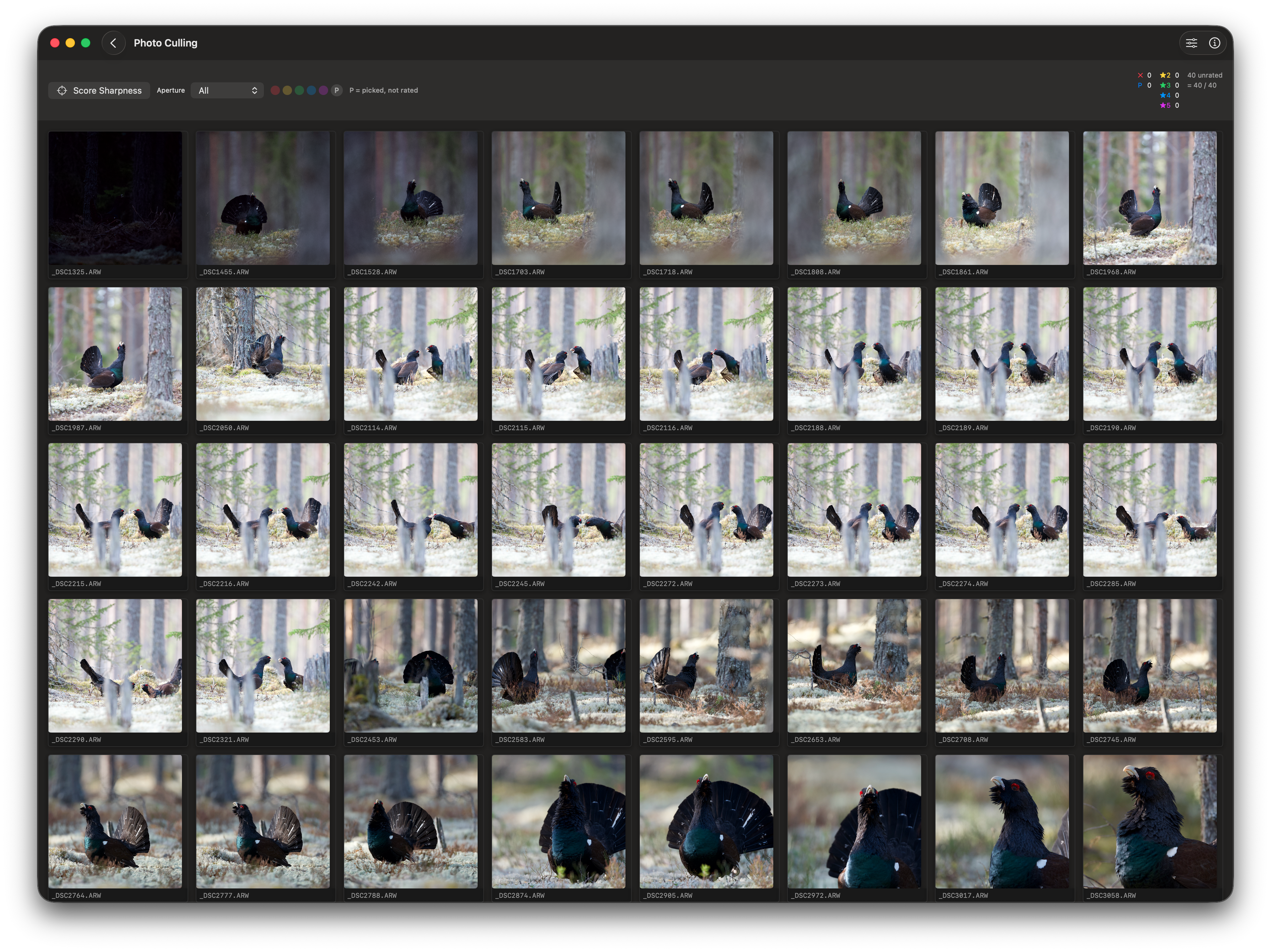This screenshot has height=952, width=1271.
Task: Select thumbnail _DSC3058.ARW
Action: click(1149, 821)
